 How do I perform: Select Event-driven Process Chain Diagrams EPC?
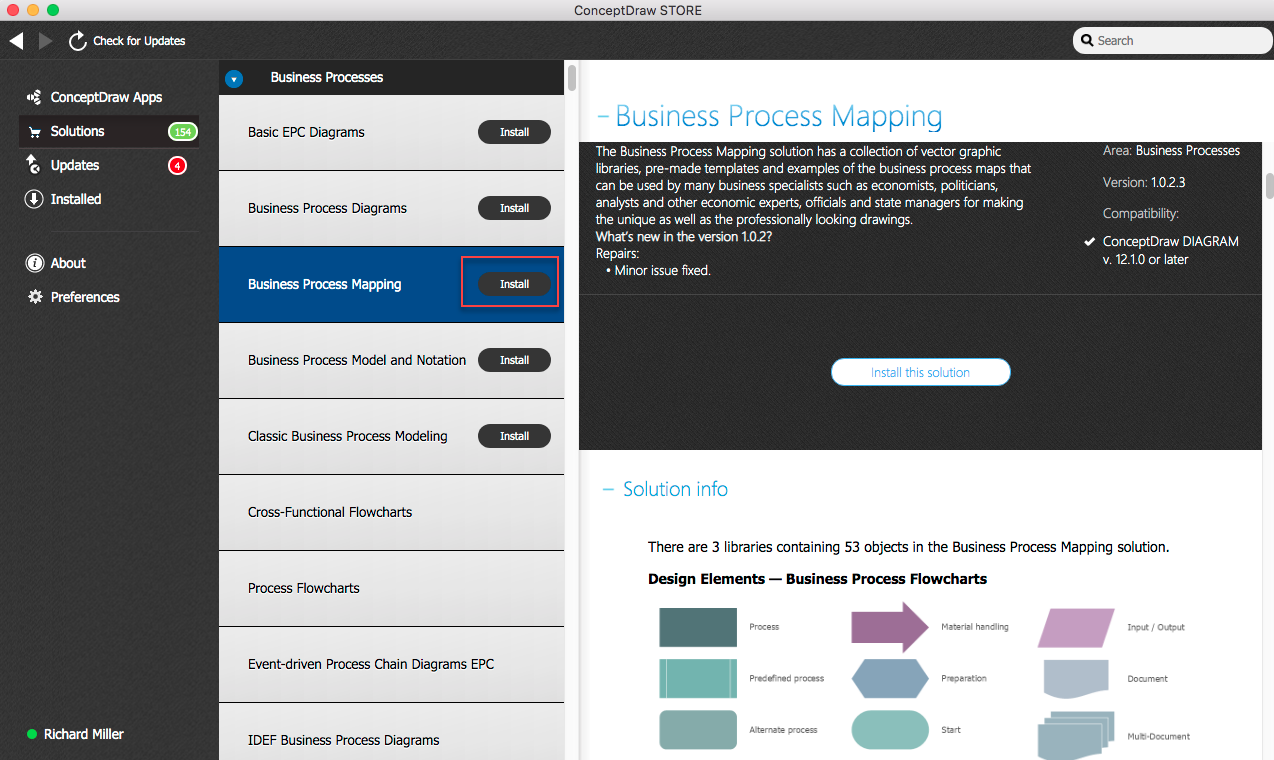(391, 664)
